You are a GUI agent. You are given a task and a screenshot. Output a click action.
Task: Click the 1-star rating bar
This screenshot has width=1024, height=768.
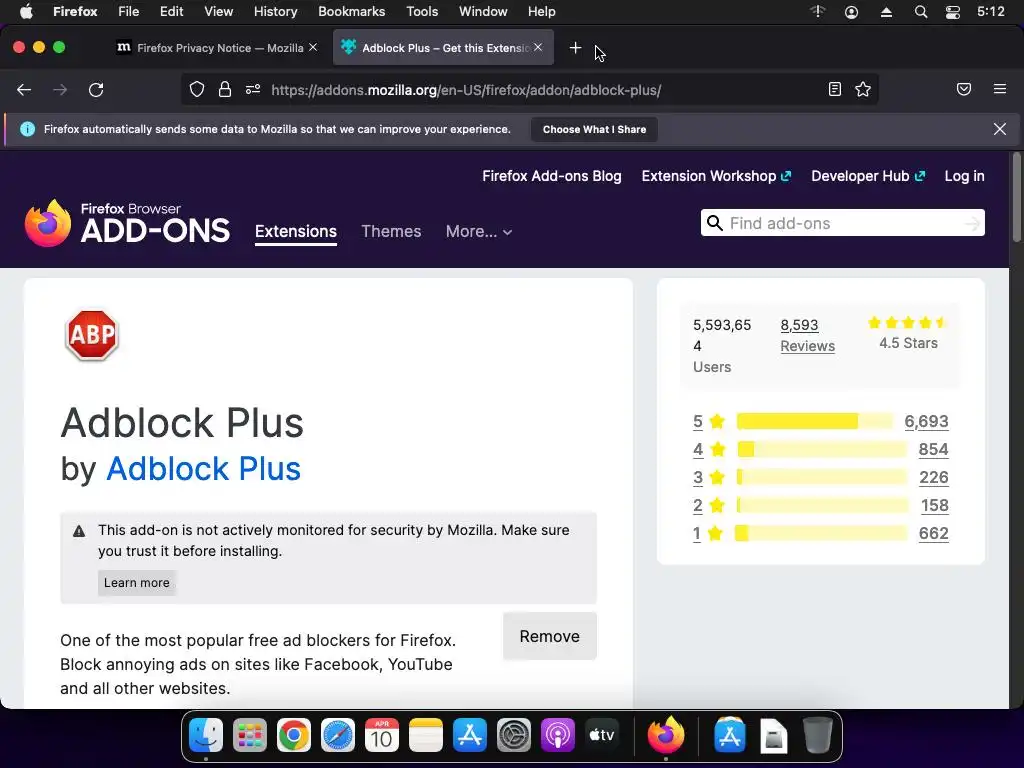click(x=821, y=534)
